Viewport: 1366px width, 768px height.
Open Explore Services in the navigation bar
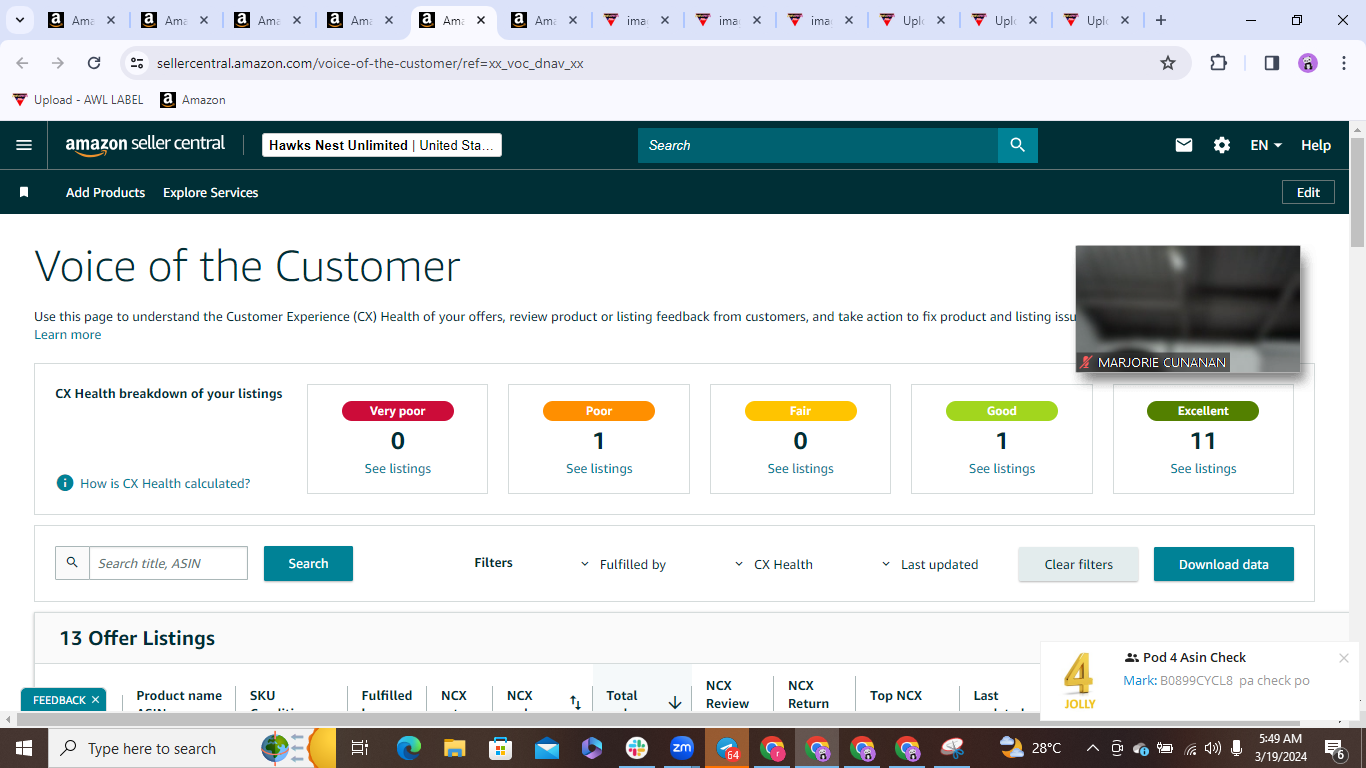[210, 192]
